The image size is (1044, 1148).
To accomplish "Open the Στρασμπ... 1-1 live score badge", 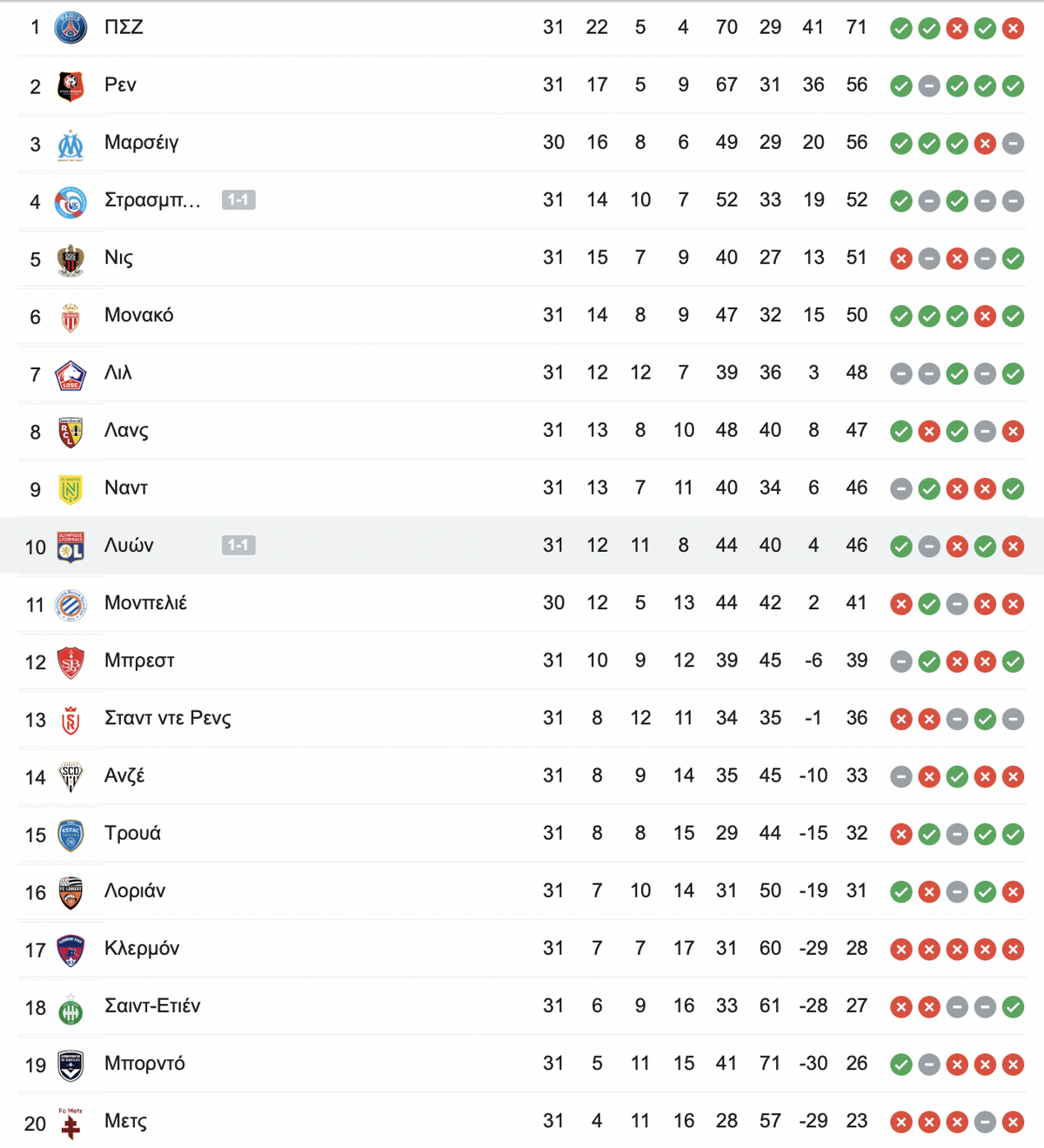I will pyautogui.click(x=238, y=200).
